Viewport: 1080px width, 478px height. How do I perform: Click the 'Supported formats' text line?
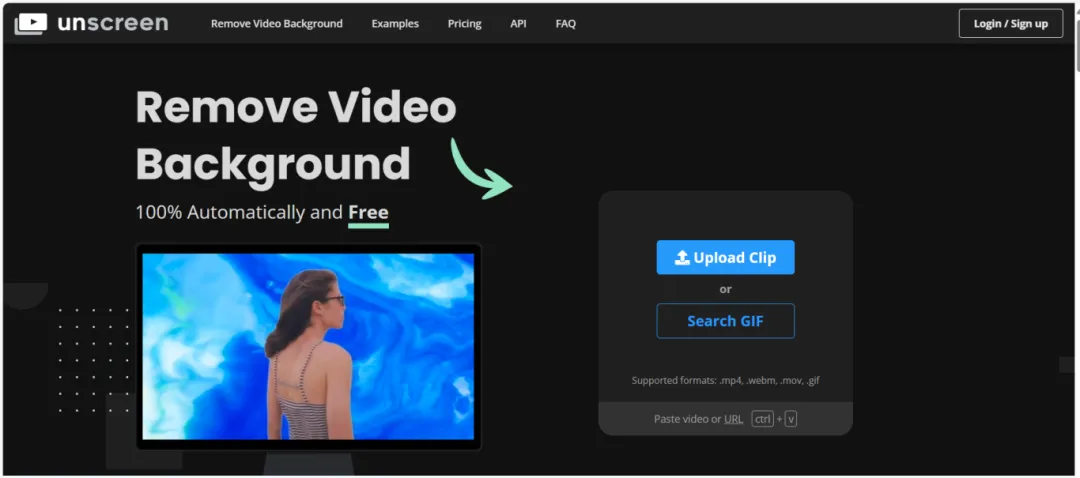[x=725, y=380]
